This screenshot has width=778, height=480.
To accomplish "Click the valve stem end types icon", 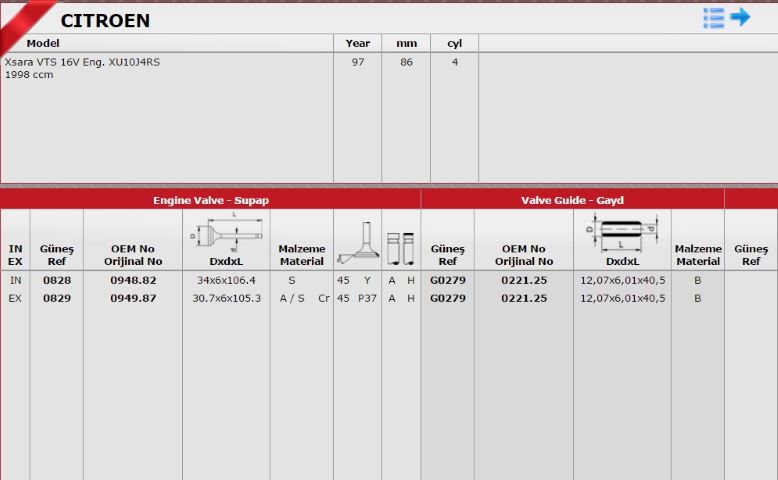I will 400,248.
